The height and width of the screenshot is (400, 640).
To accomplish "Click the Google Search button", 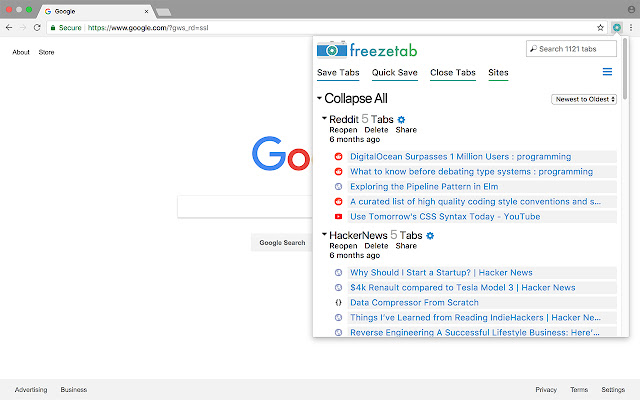I will click(x=282, y=242).
